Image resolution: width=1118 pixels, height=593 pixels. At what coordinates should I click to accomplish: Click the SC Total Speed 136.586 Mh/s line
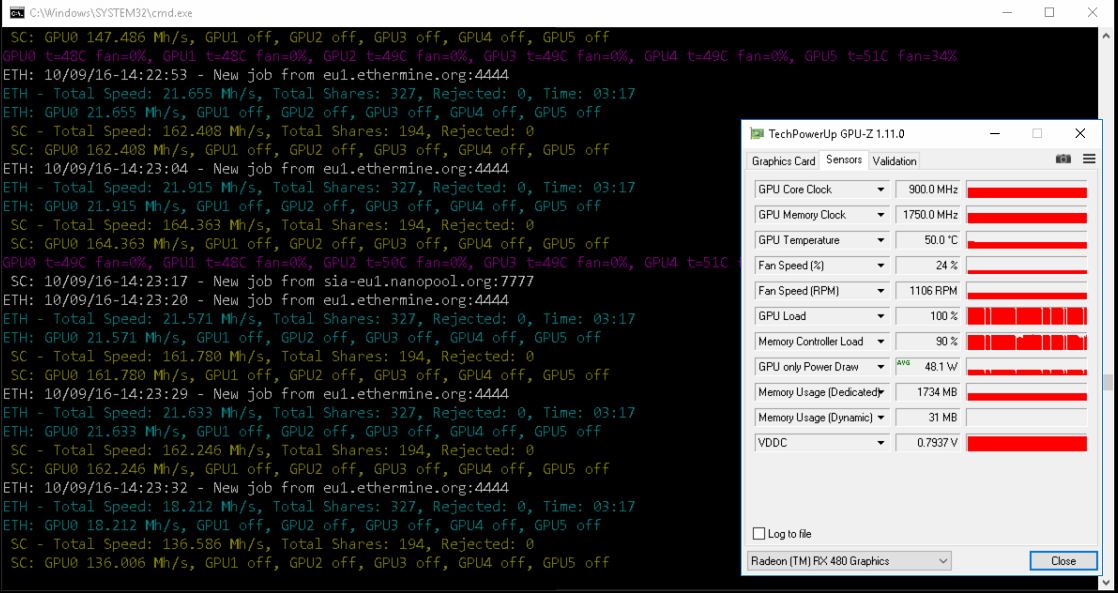click(x=272, y=544)
